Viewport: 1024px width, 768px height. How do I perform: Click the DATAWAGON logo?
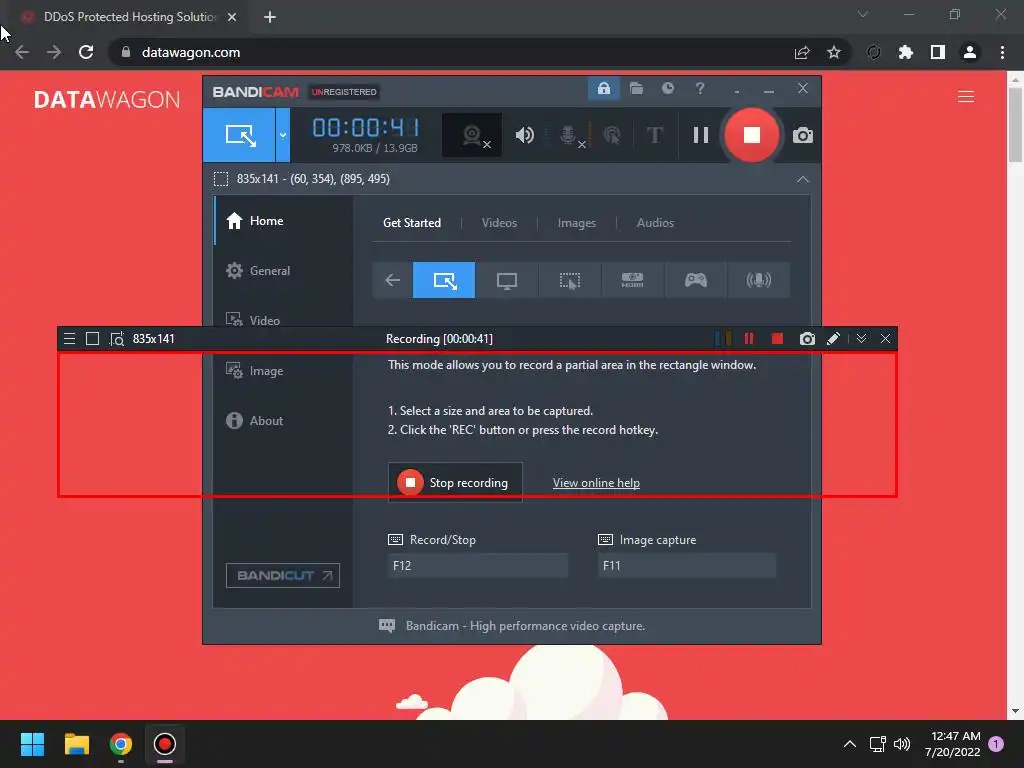[x=107, y=99]
